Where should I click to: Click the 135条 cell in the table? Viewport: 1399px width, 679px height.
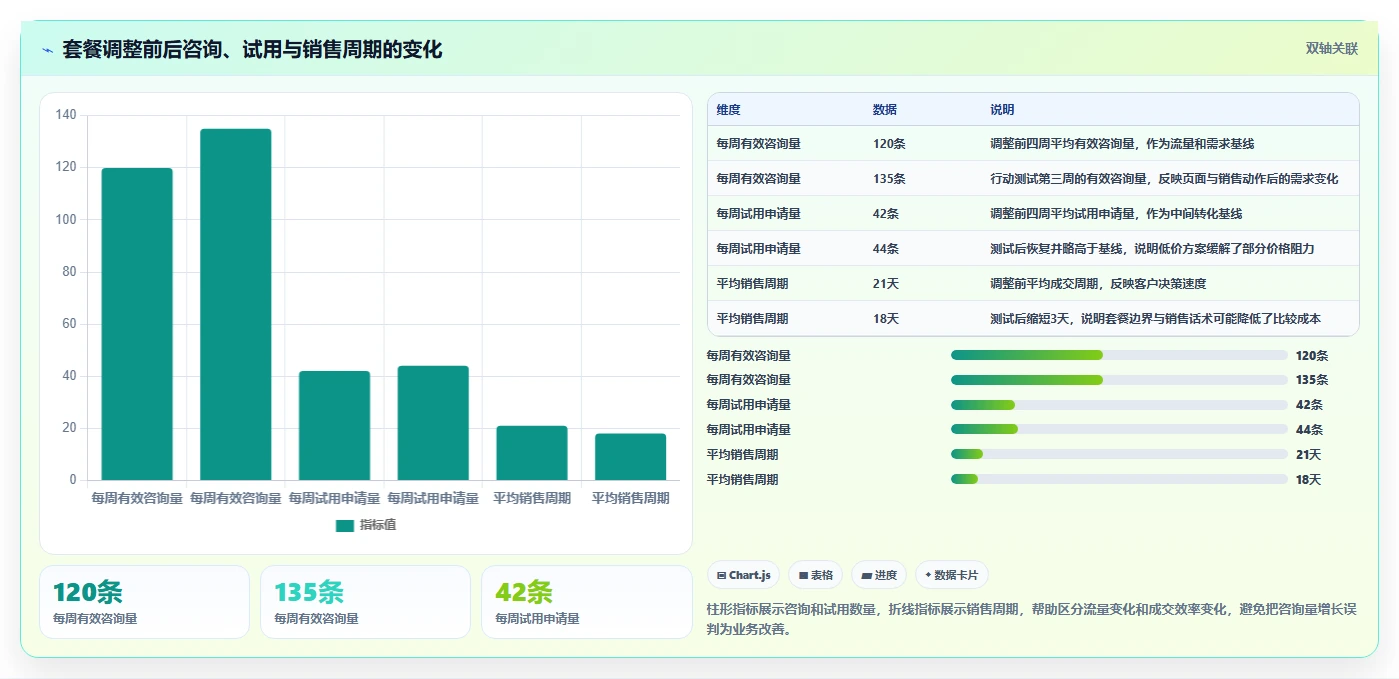889,179
